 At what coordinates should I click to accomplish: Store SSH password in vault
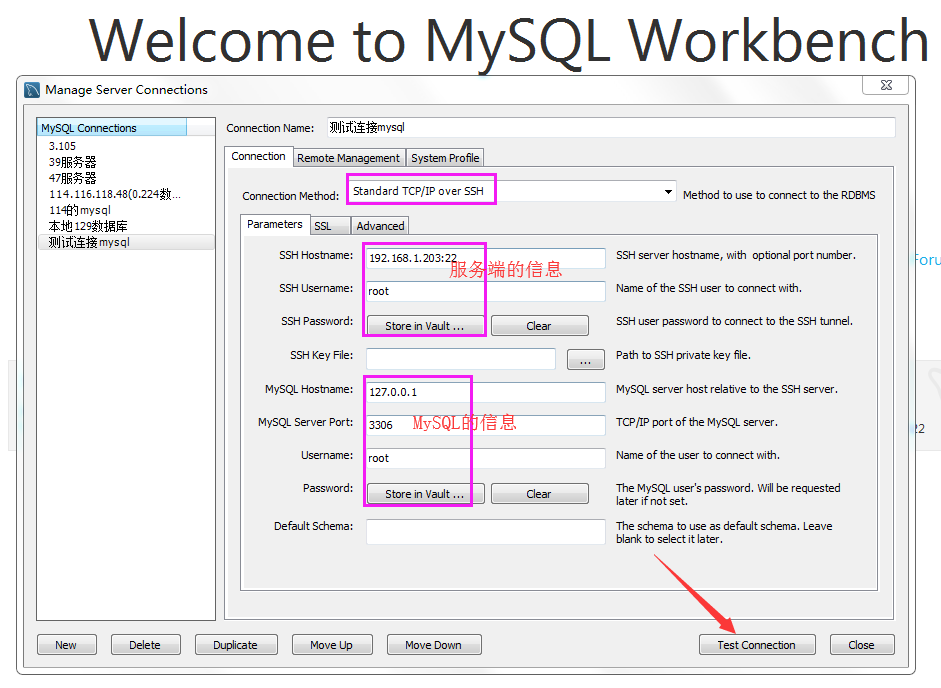pos(425,326)
